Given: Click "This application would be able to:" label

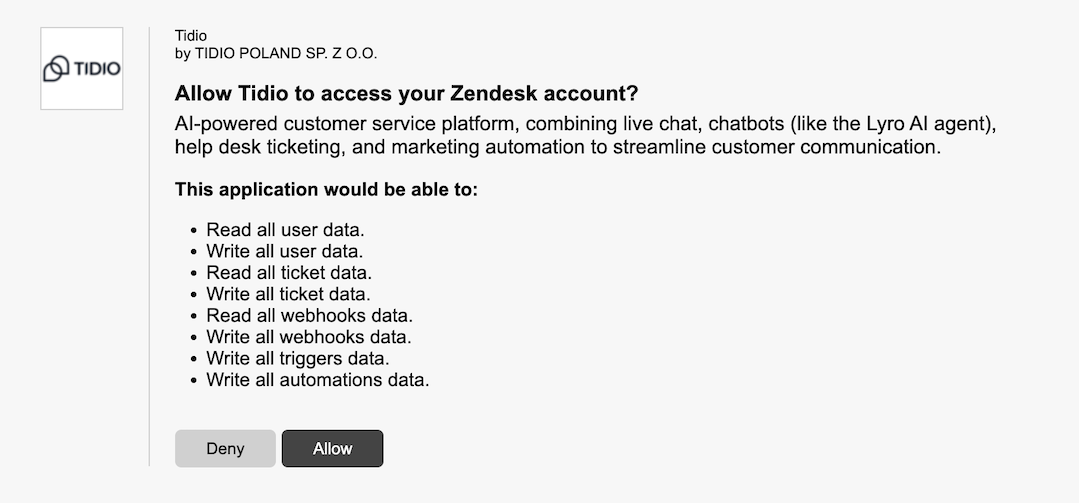Looking at the screenshot, I should click(x=326, y=189).
